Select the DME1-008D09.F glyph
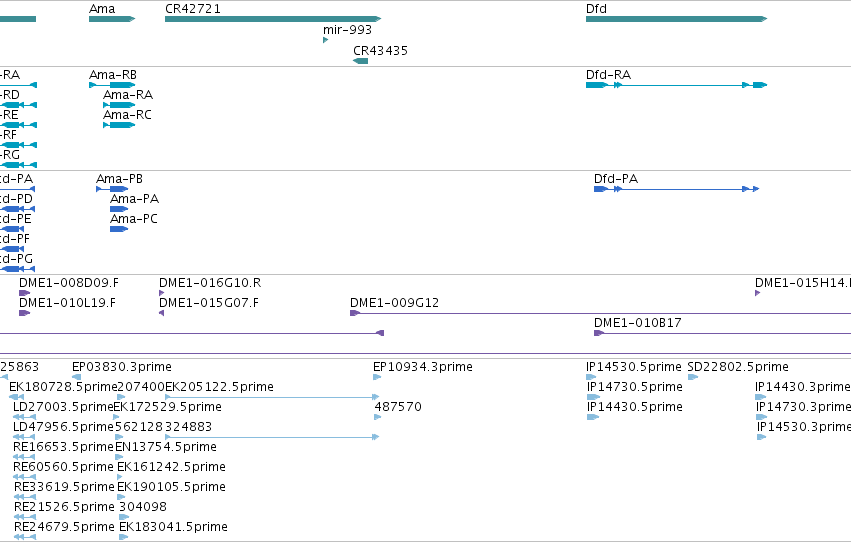The height and width of the screenshot is (542, 851). (x=24, y=293)
